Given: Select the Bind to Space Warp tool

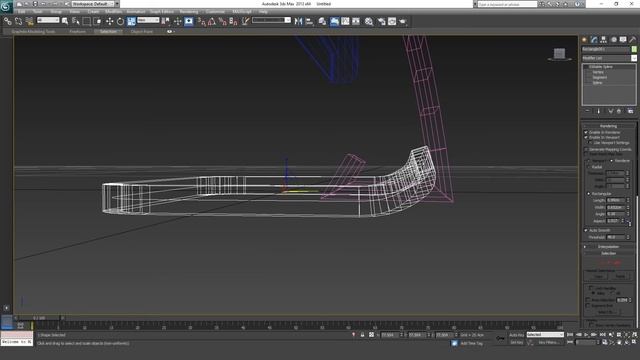Looking at the screenshot, I should [29, 21].
